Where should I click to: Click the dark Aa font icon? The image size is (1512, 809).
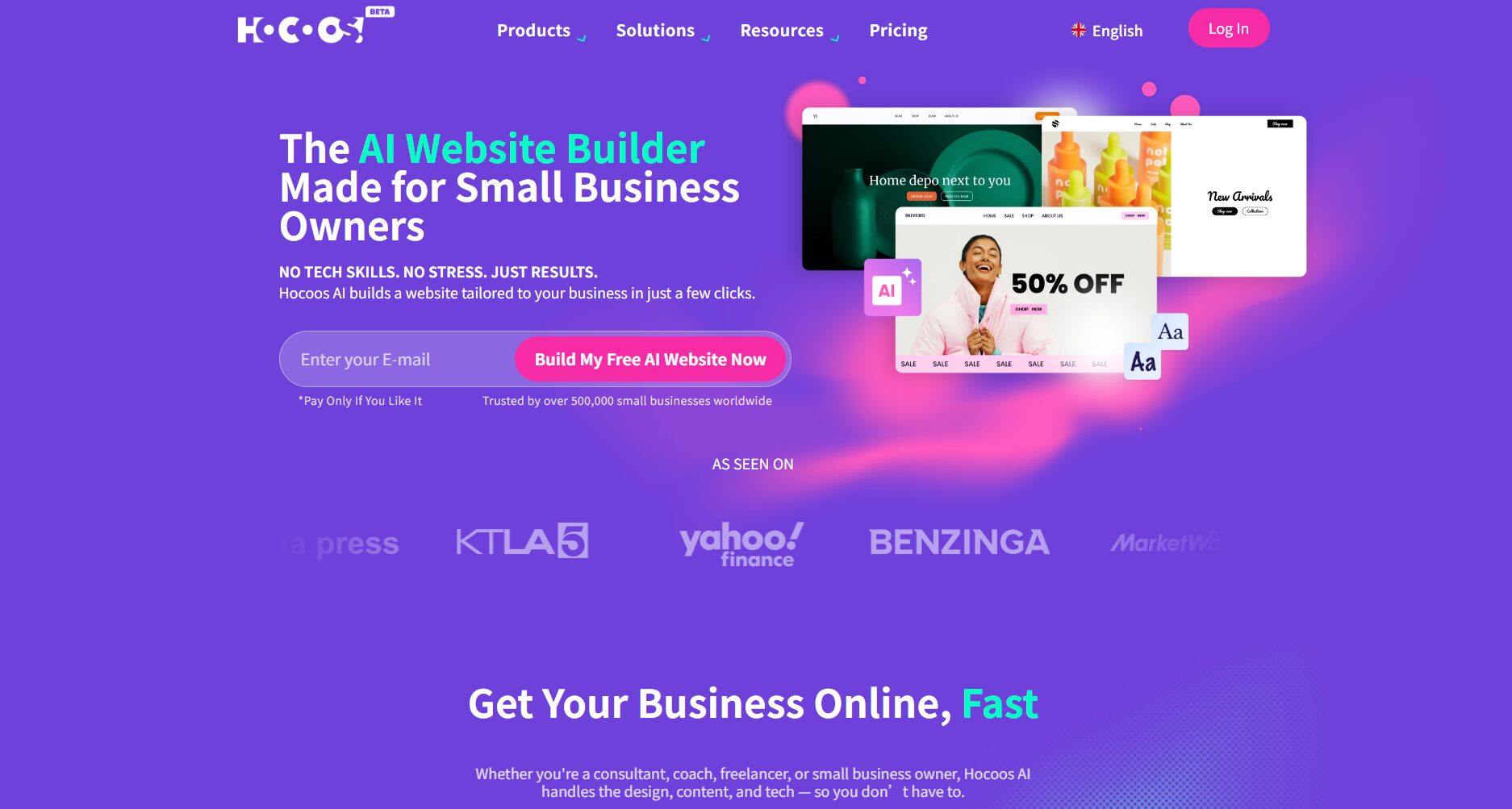[1142, 361]
